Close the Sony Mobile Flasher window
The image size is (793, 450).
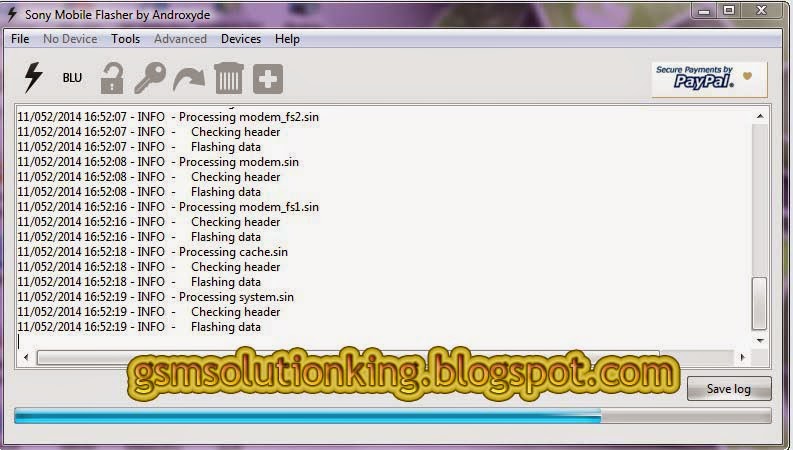click(x=762, y=11)
